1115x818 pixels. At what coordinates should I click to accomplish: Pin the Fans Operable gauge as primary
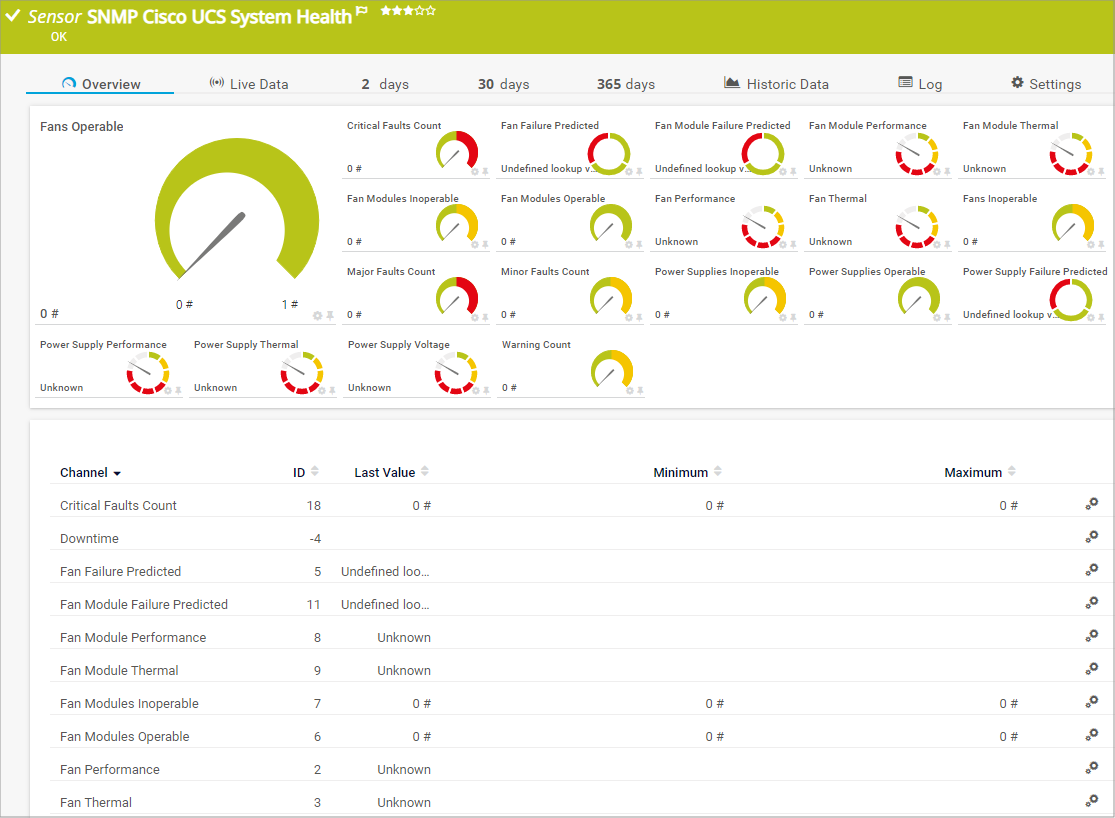[x=330, y=316]
